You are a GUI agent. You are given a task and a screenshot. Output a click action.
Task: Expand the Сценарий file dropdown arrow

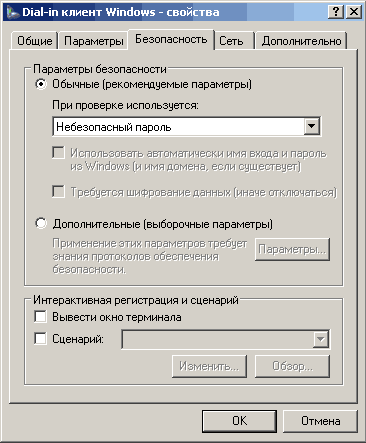coord(321,339)
